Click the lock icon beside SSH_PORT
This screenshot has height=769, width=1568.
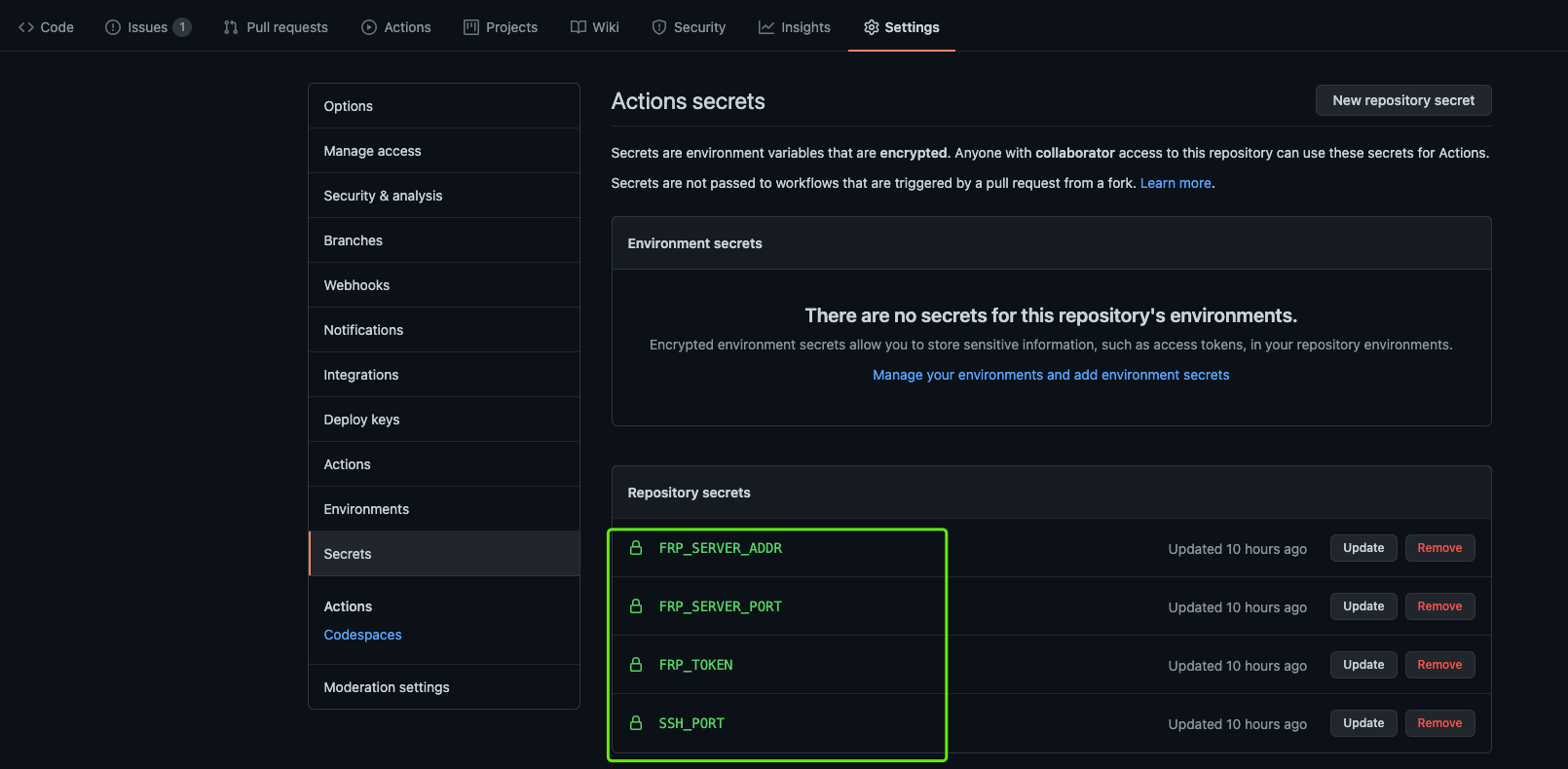point(636,723)
